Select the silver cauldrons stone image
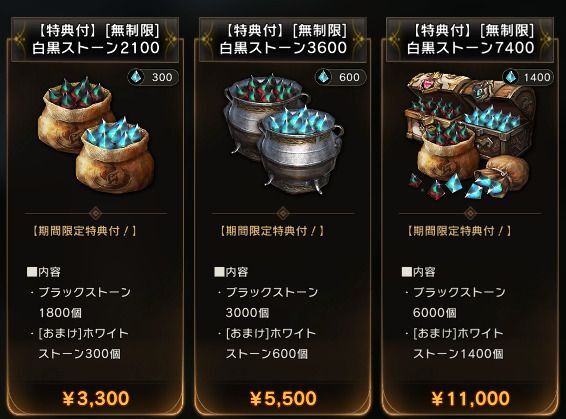 (x=283, y=134)
